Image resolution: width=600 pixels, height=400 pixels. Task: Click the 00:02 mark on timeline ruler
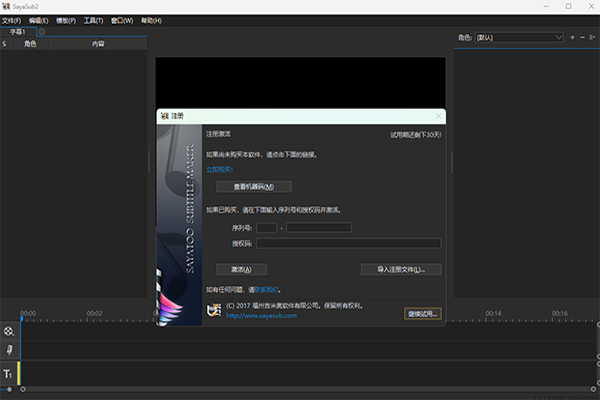tap(94, 313)
